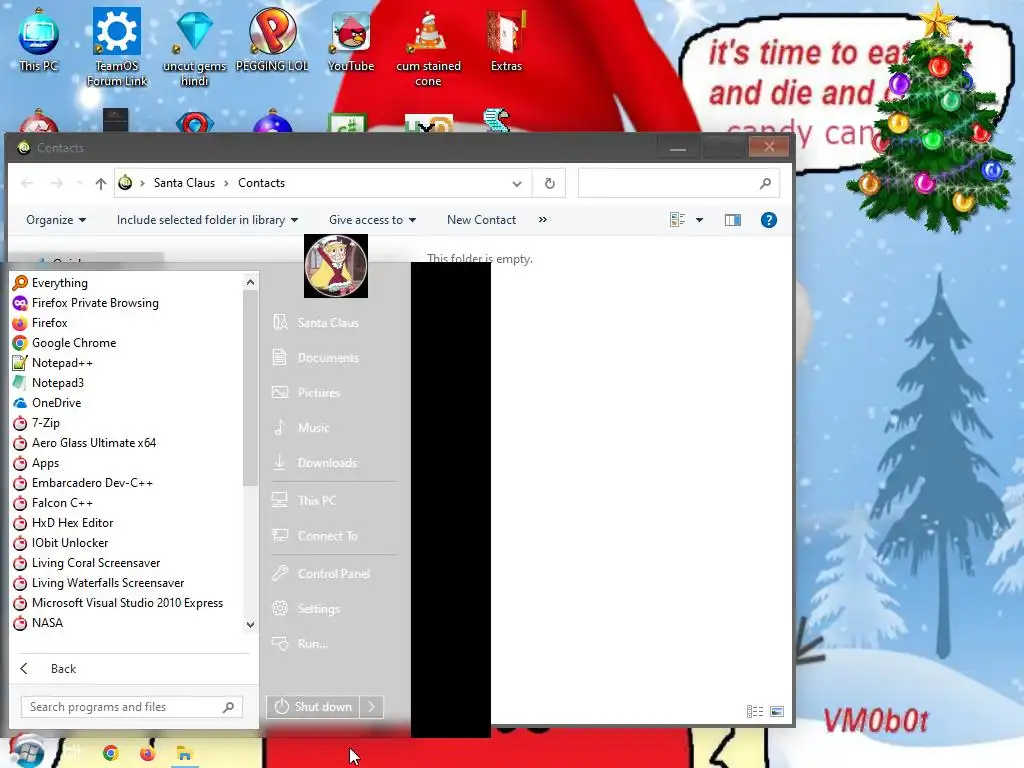Viewport: 1024px width, 768px height.
Task: Click the programs list scrollbar thumb
Action: tap(250, 388)
